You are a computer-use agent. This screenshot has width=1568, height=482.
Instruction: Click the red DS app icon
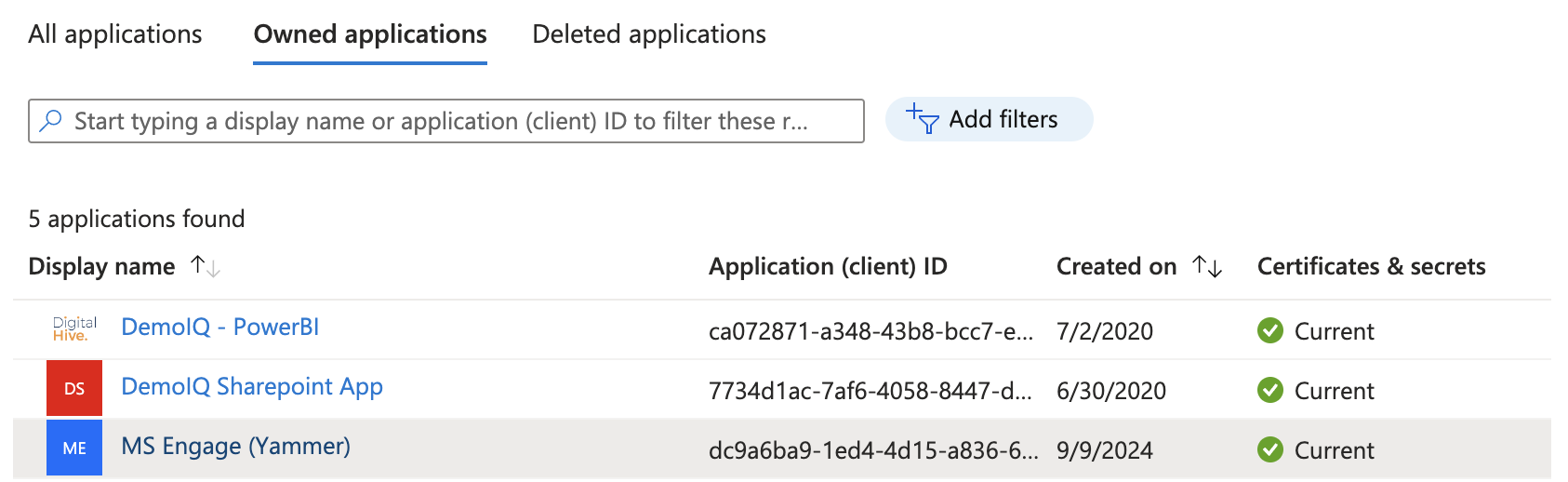click(x=74, y=389)
